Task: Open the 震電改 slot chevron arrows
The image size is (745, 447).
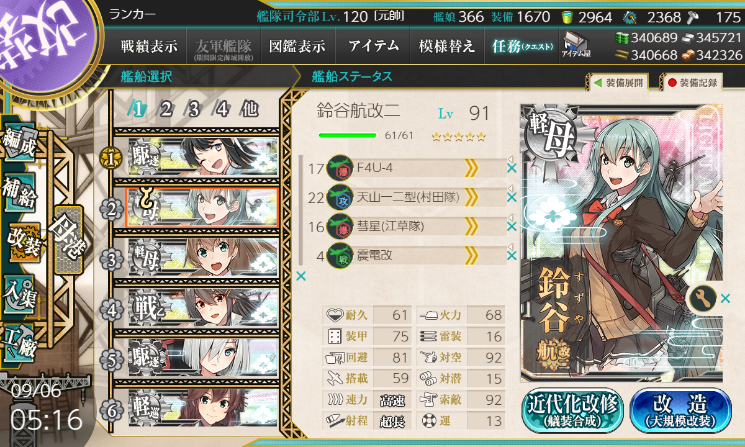Action: click(470, 256)
